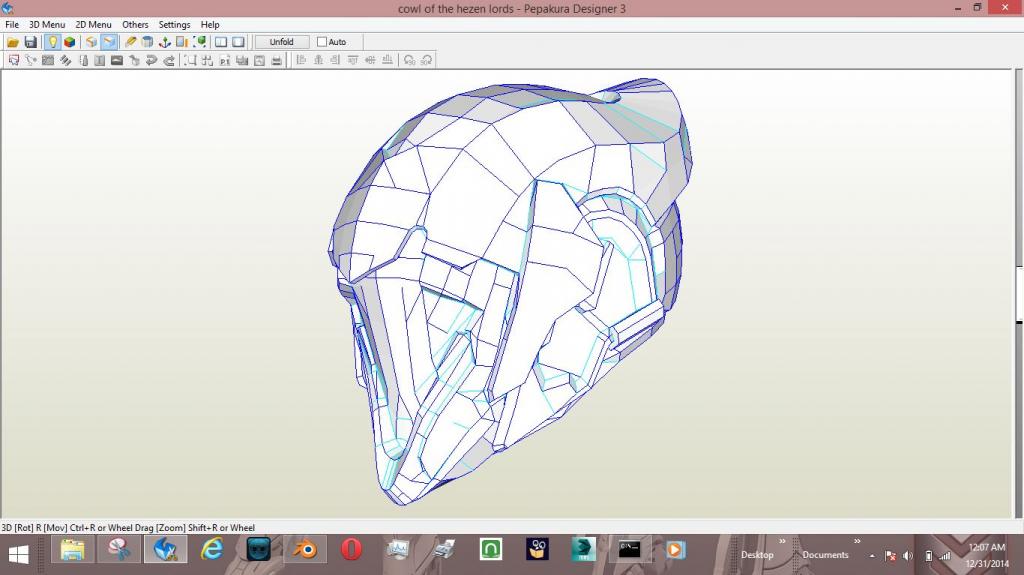The image size is (1024, 575).
Task: Click the Align Top icon
Action: [x=353, y=60]
